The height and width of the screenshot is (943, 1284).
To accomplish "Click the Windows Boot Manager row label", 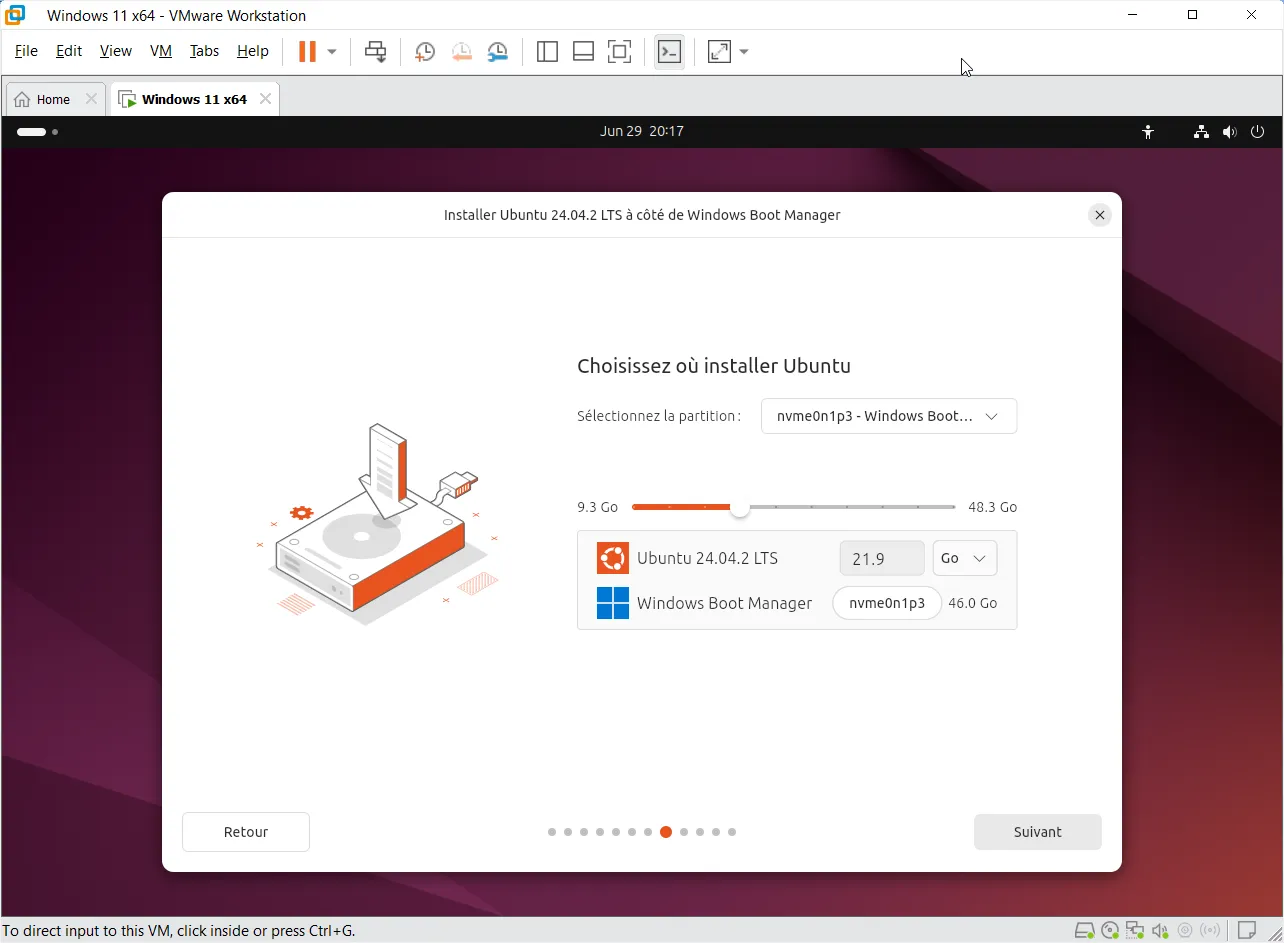I will coord(724,603).
